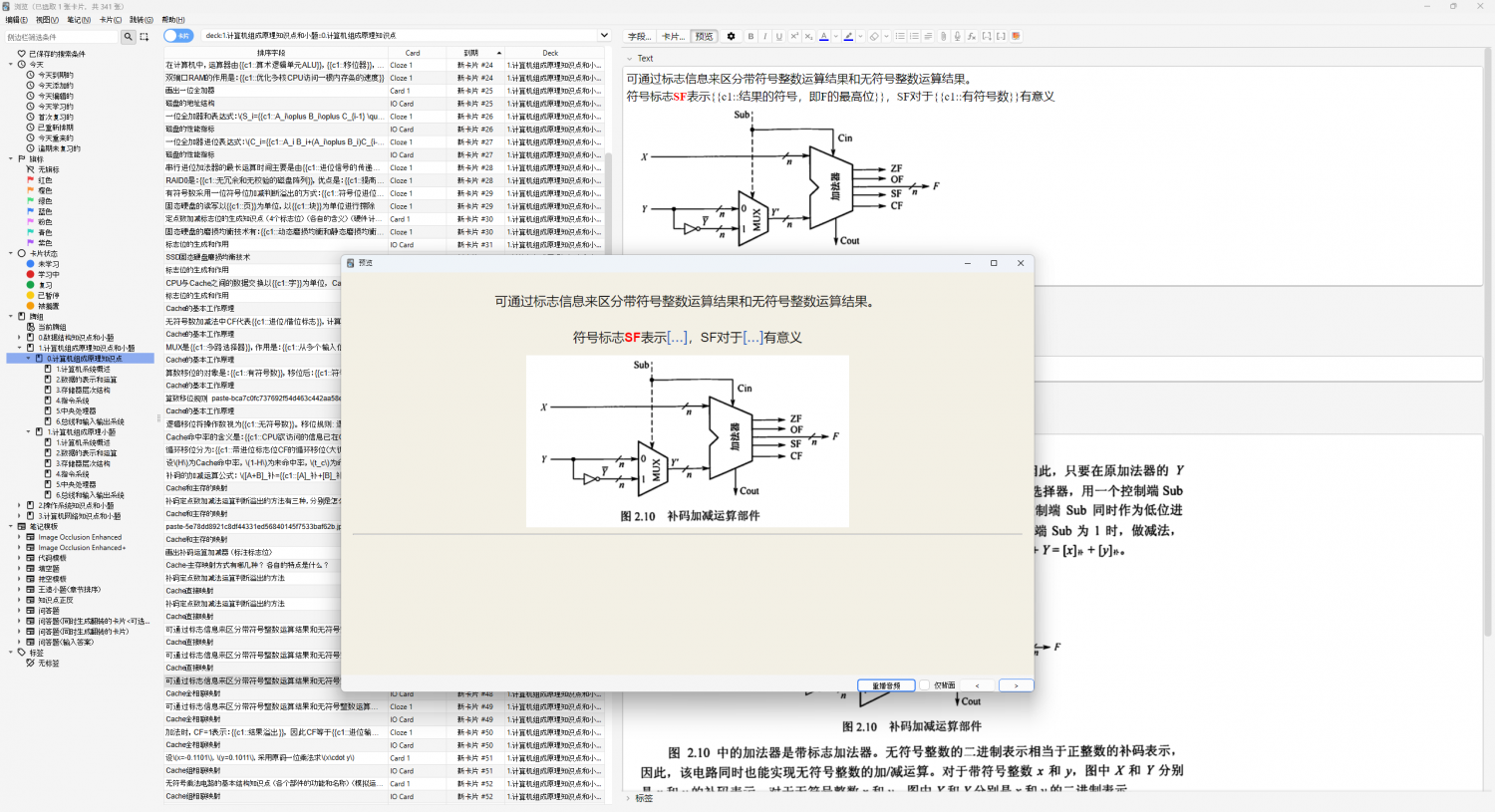Click the image occlusion icon in editor toolbar
This screenshot has height=812, width=1495.
(x=1016, y=37)
